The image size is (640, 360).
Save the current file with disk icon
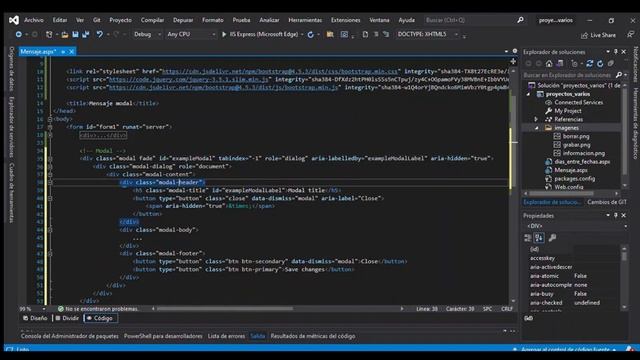click(75, 35)
